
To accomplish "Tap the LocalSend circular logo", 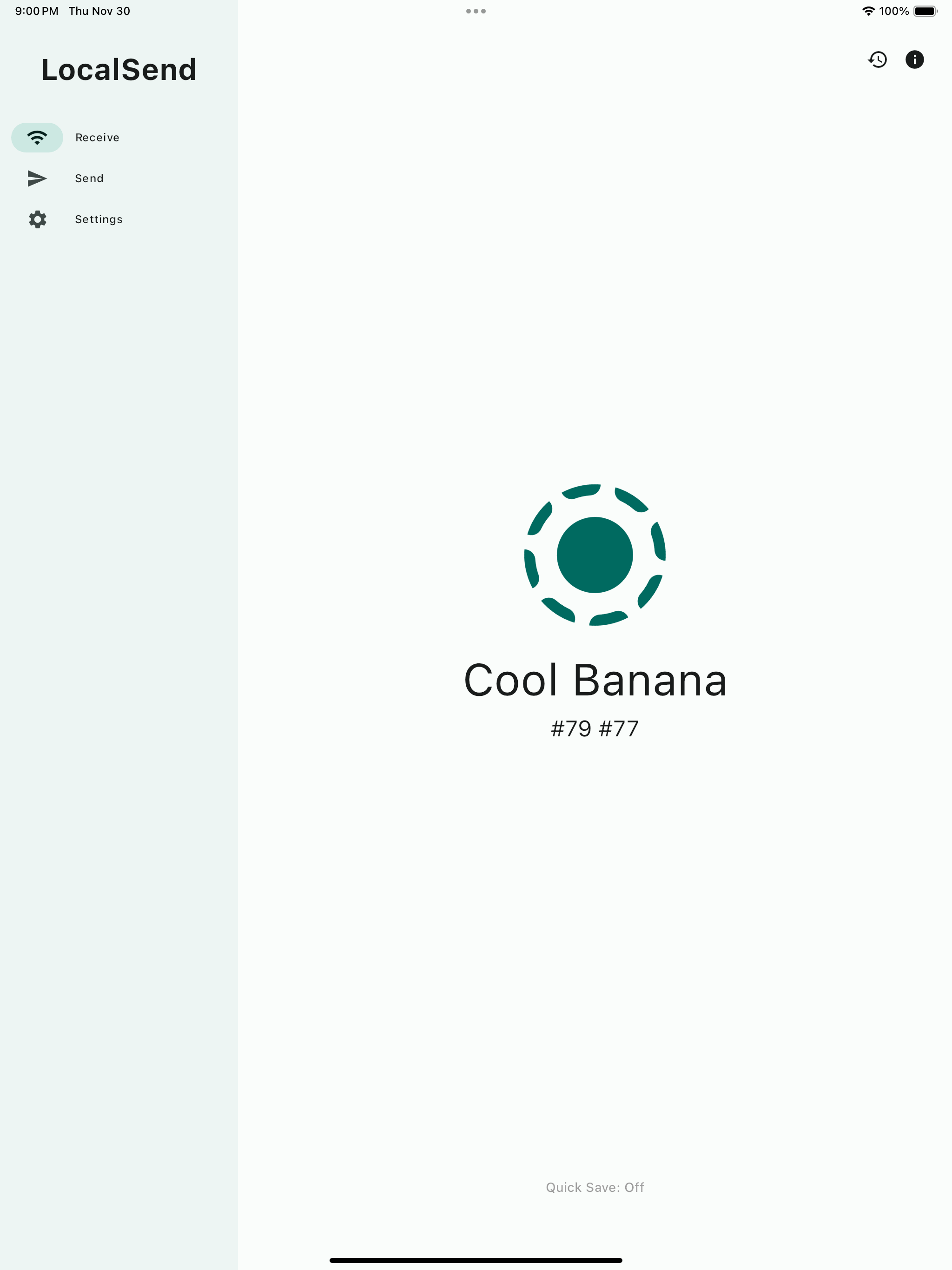I will [x=595, y=555].
